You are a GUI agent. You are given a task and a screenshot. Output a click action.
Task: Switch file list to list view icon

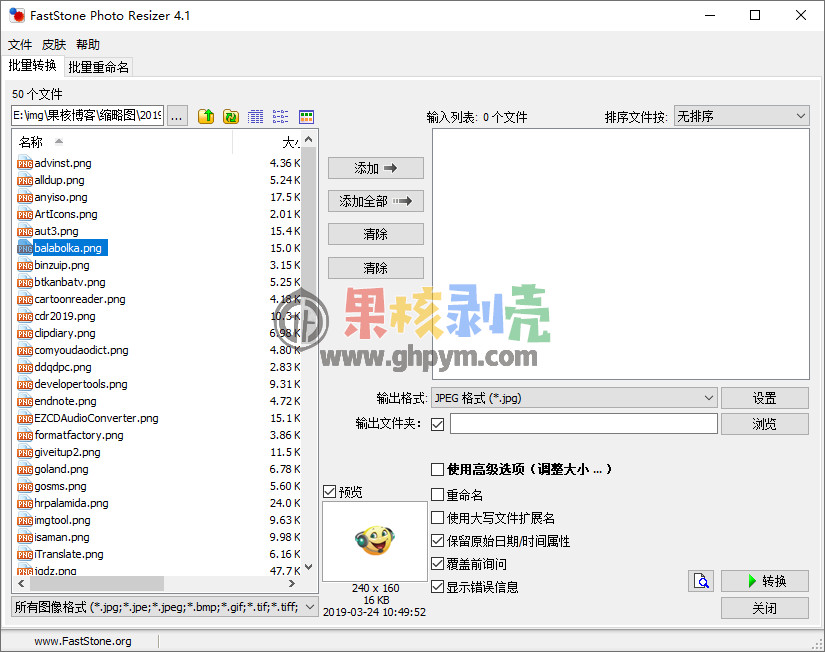pyautogui.click(x=280, y=116)
